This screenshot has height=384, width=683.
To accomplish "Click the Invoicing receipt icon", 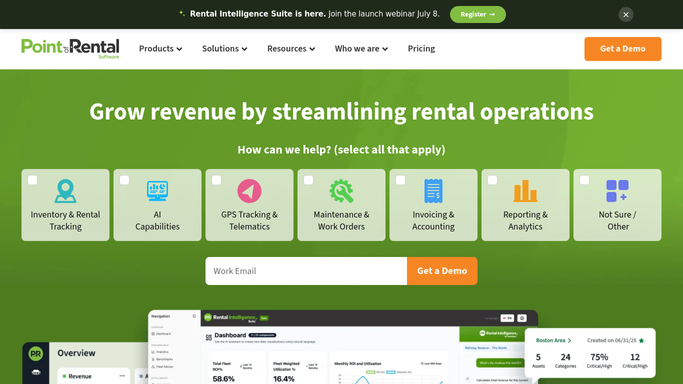I will point(433,191).
